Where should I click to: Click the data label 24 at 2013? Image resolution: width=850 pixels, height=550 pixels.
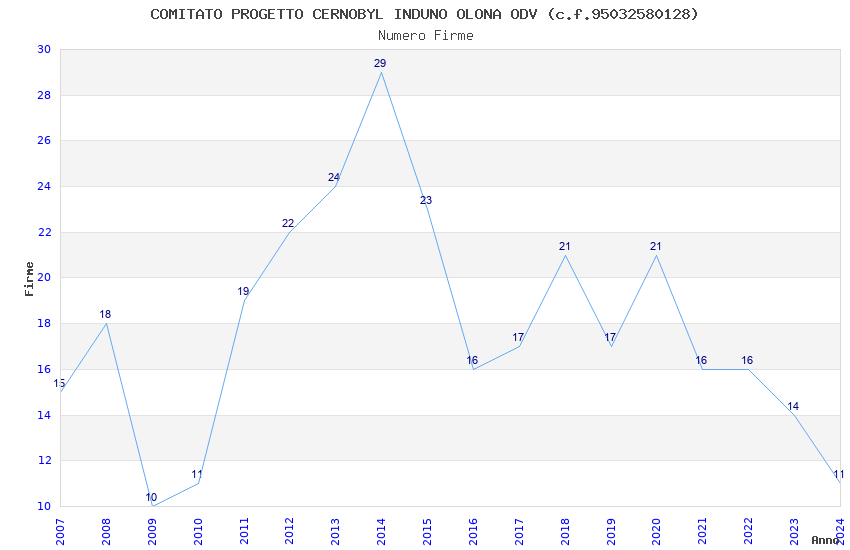point(334,177)
